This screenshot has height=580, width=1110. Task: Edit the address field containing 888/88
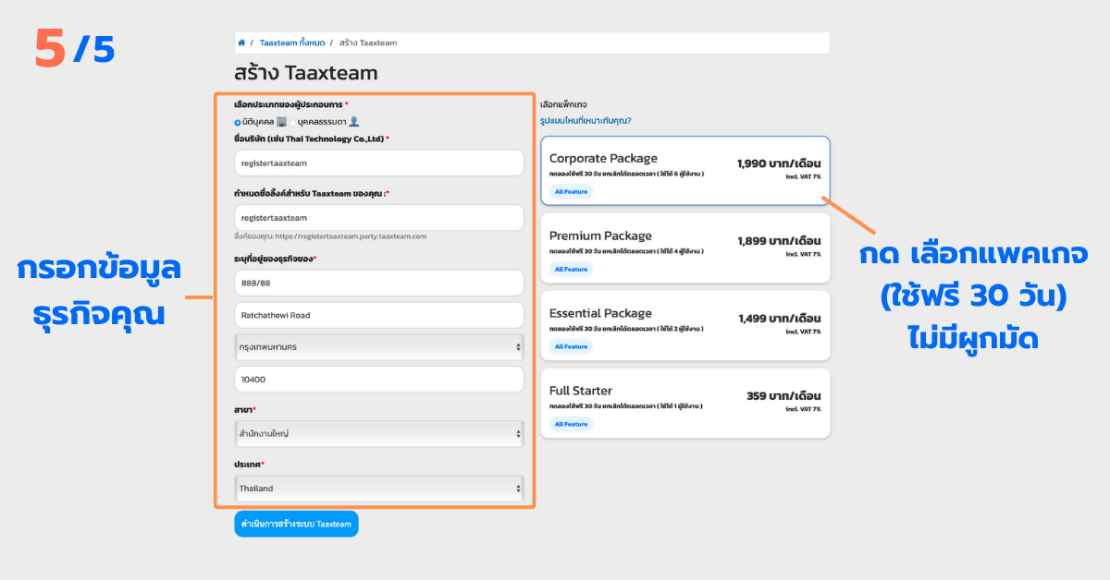tap(379, 283)
